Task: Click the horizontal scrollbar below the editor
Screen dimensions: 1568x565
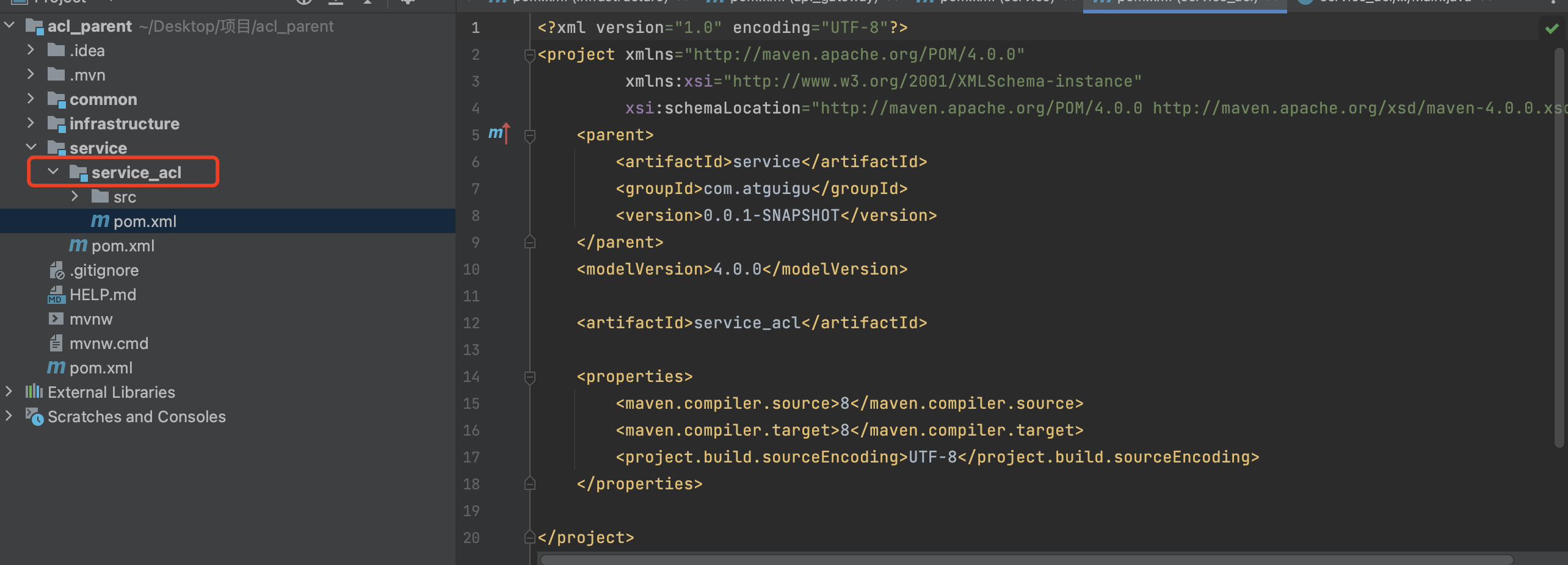Action: click(x=1026, y=560)
